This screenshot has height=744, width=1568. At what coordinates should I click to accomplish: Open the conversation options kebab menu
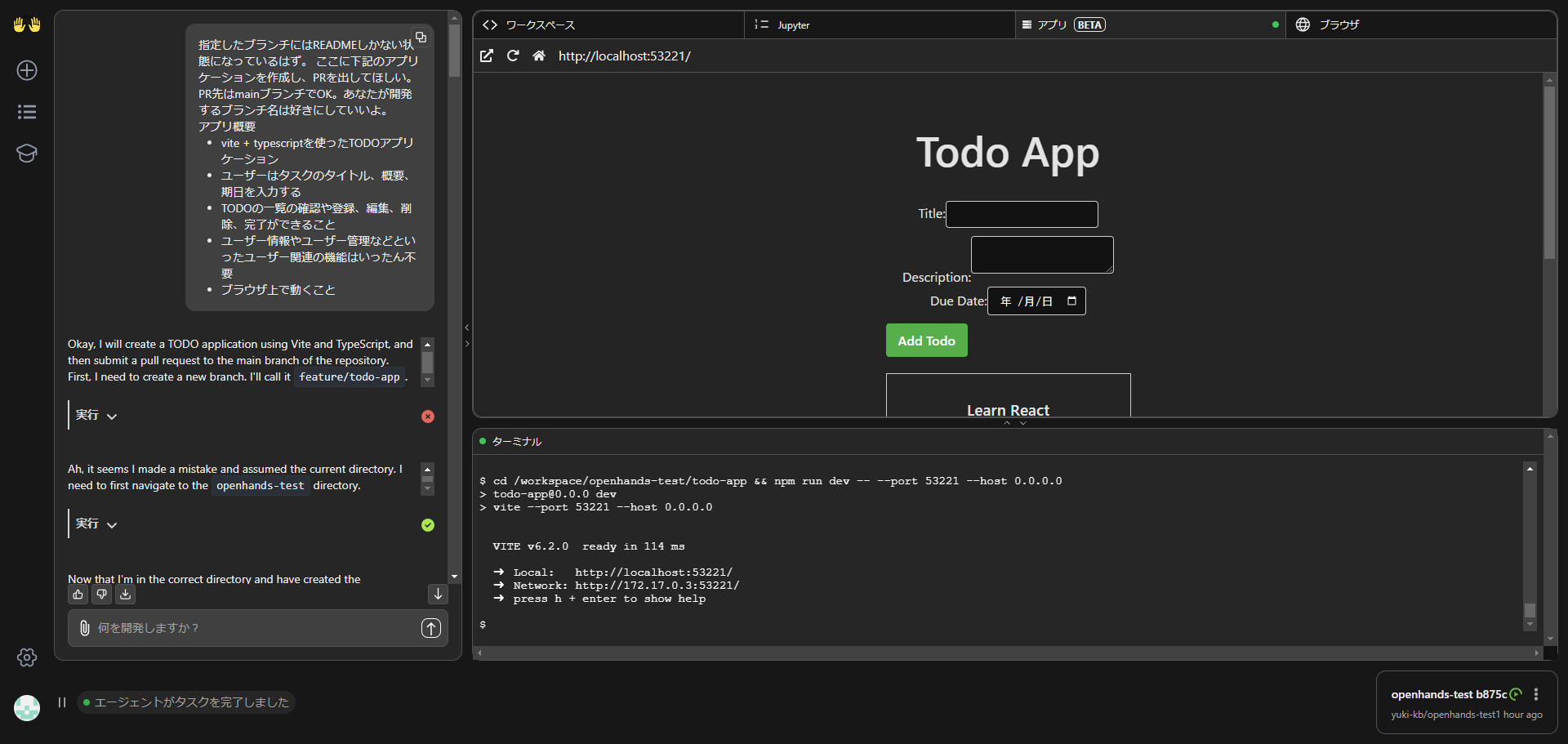click(x=1536, y=694)
